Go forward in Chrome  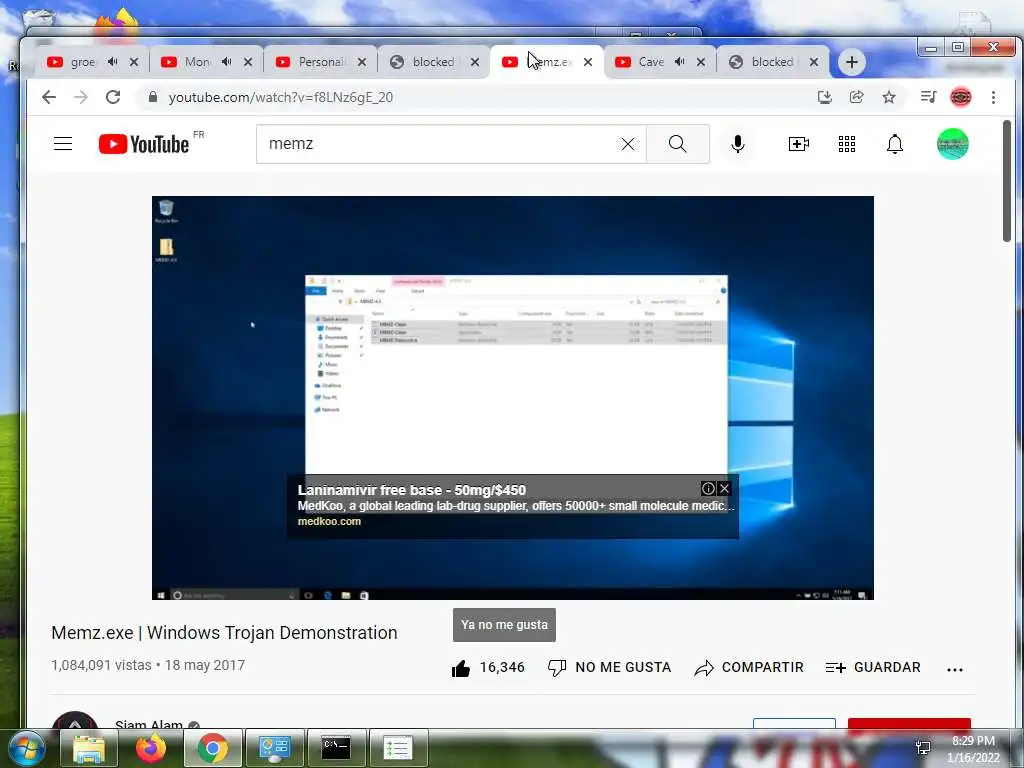pos(80,97)
